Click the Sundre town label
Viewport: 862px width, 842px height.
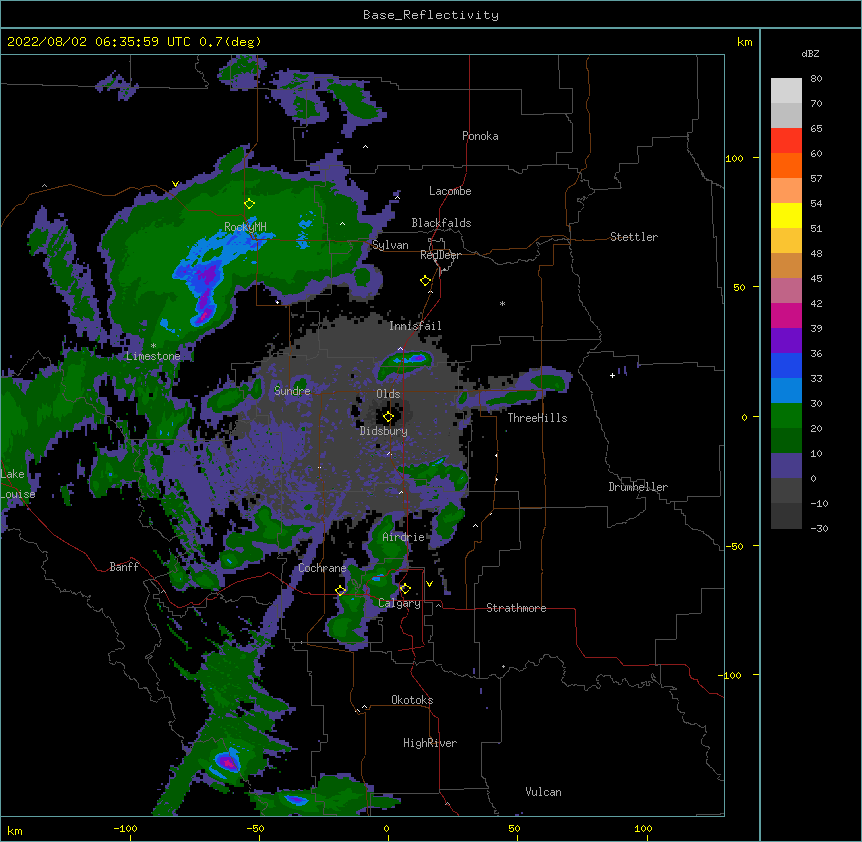(x=292, y=391)
